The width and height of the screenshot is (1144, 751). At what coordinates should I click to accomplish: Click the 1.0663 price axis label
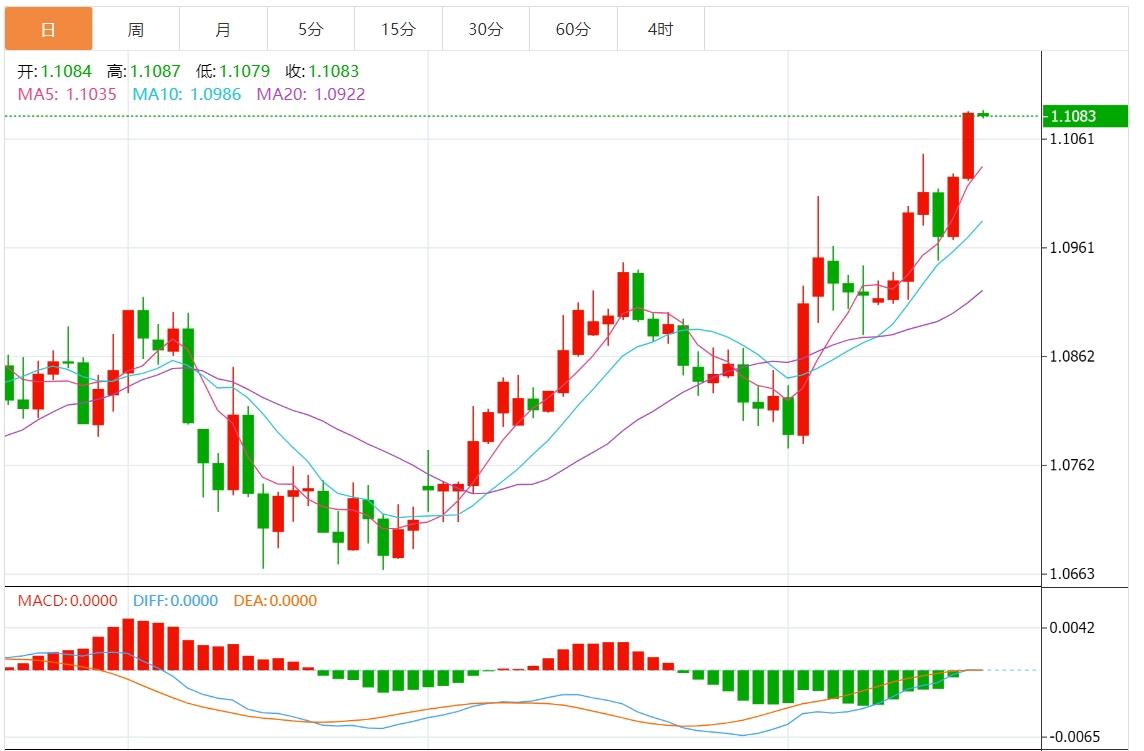(x=1072, y=574)
